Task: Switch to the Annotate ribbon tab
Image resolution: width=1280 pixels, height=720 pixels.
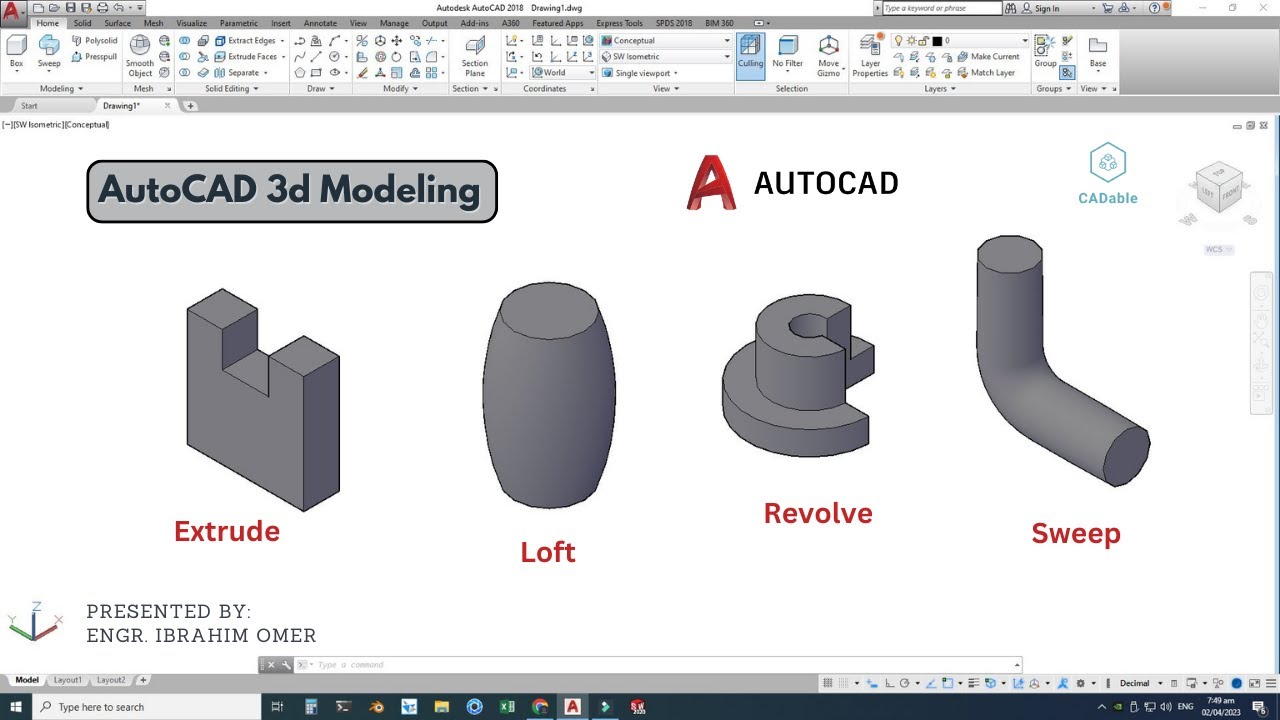Action: click(320, 23)
